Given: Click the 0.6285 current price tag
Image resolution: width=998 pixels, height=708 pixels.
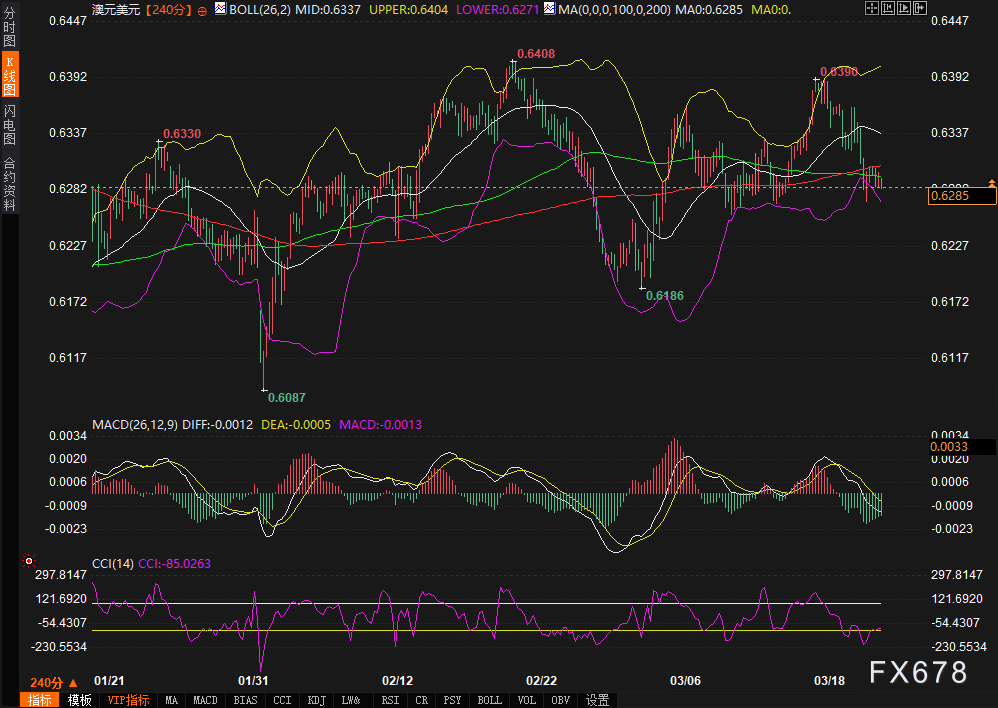Looking at the screenshot, I should click(962, 195).
